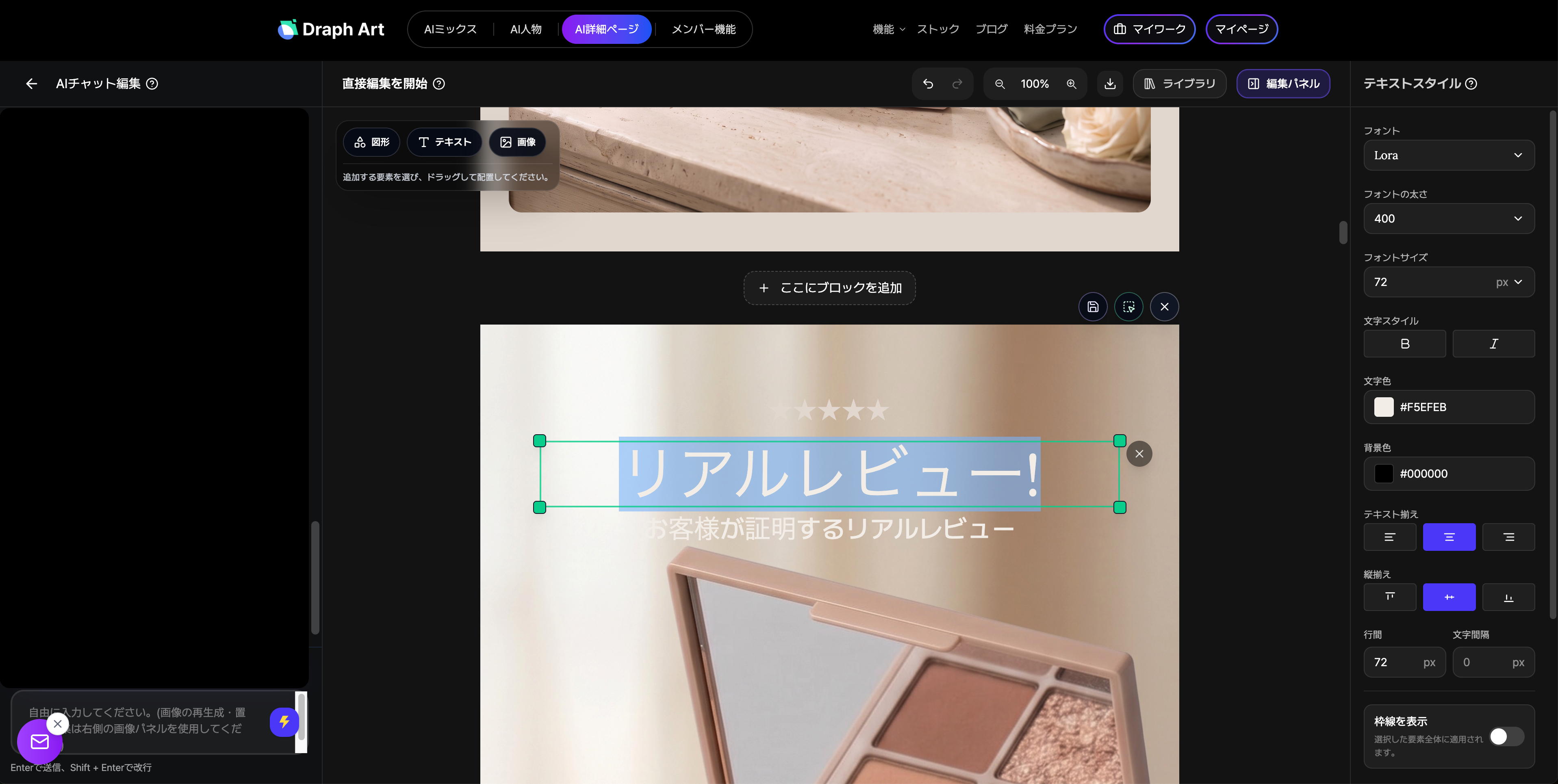Go back using the left arrow

[31, 84]
